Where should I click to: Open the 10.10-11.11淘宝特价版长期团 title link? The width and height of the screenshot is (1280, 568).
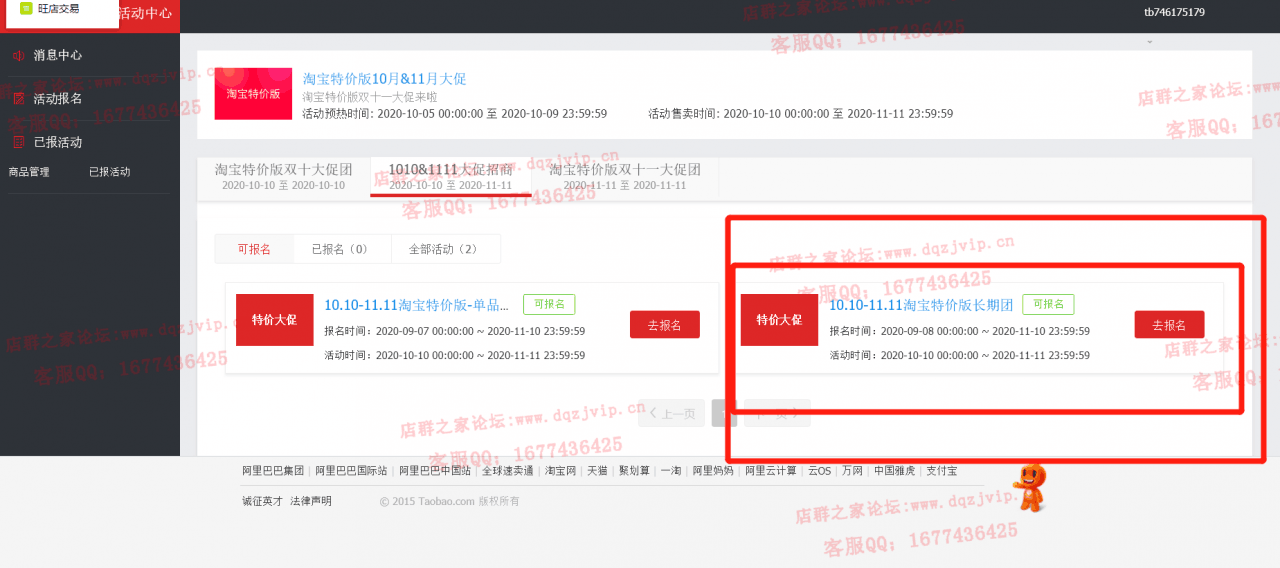(921, 305)
